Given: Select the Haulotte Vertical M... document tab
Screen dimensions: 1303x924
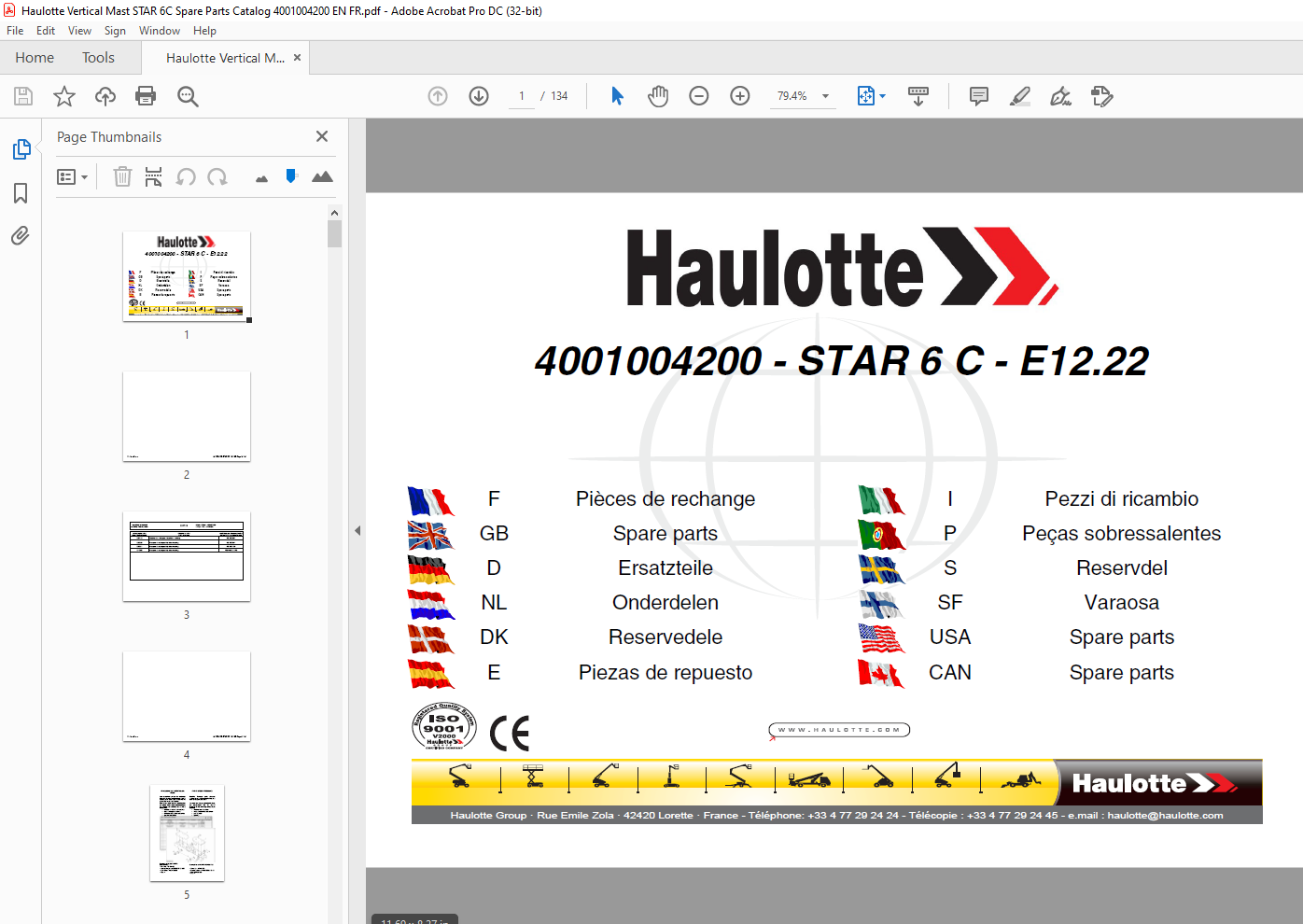Looking at the screenshot, I should click(x=225, y=58).
